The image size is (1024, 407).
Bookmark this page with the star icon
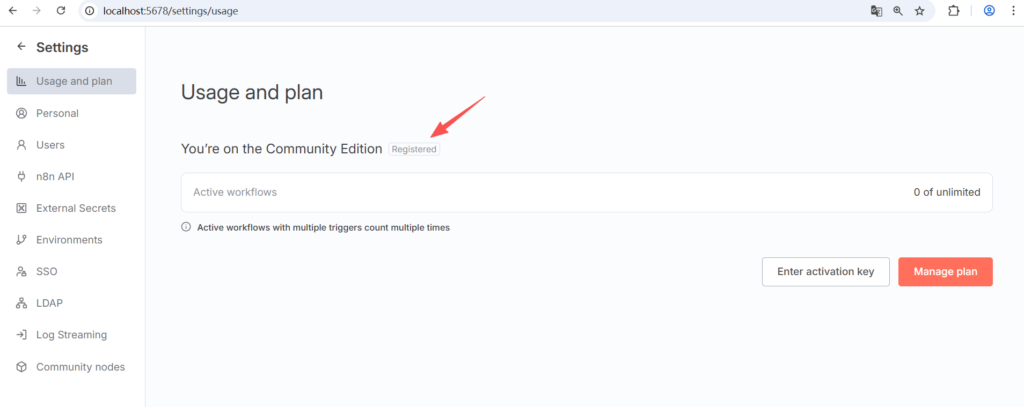coord(919,11)
